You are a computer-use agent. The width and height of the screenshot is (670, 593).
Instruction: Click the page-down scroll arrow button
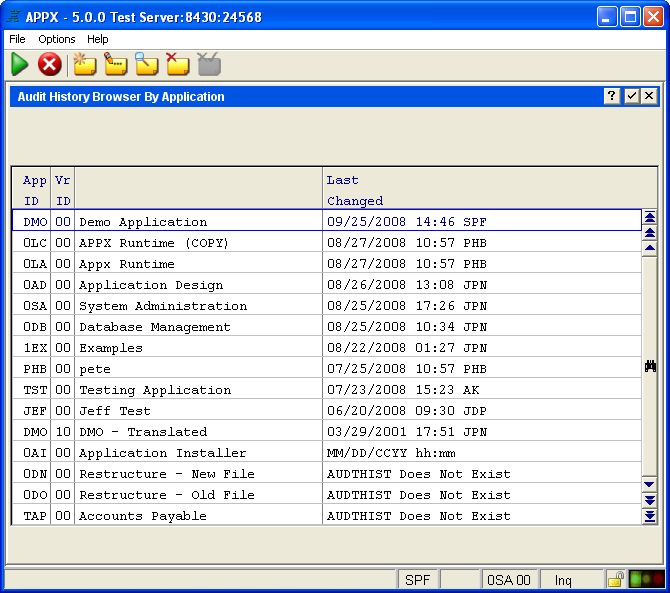pyautogui.click(x=649, y=500)
